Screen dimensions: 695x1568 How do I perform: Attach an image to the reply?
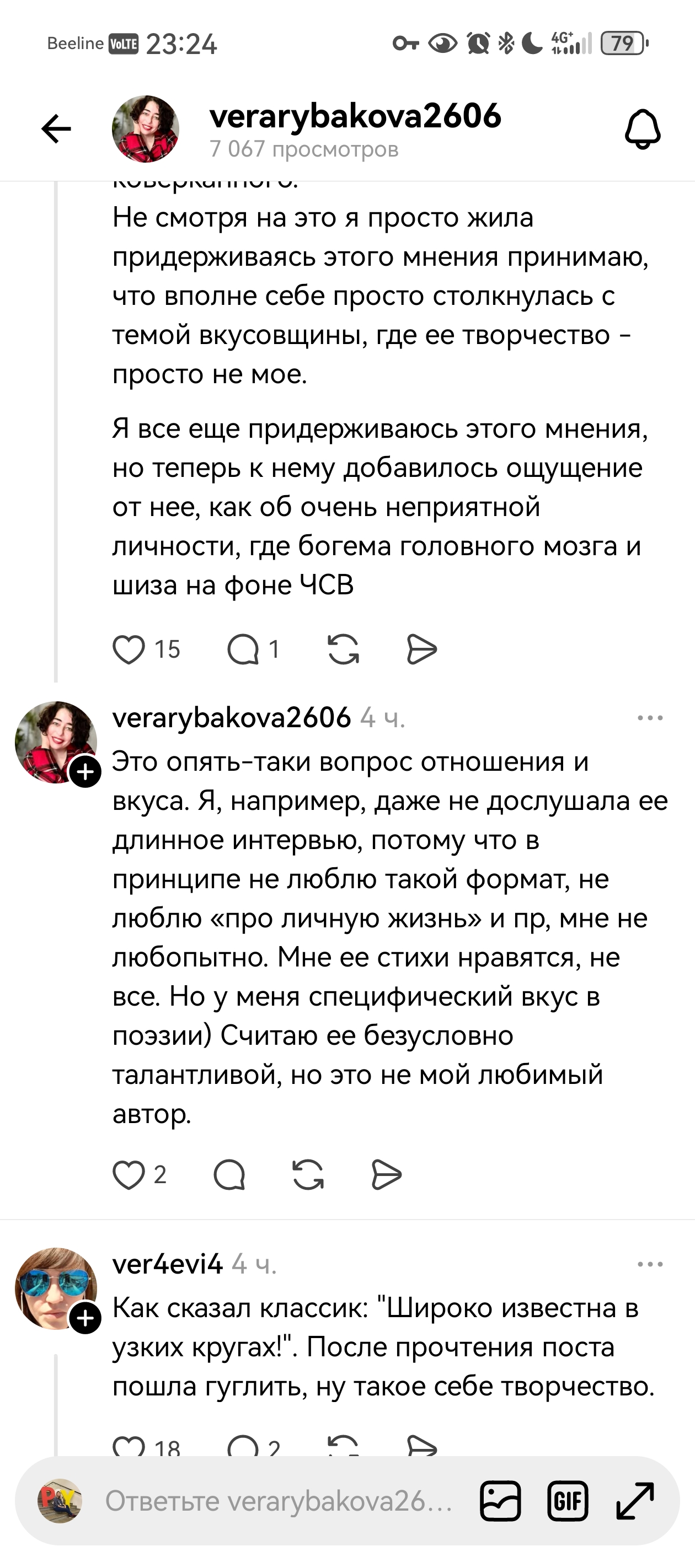pyautogui.click(x=500, y=1501)
